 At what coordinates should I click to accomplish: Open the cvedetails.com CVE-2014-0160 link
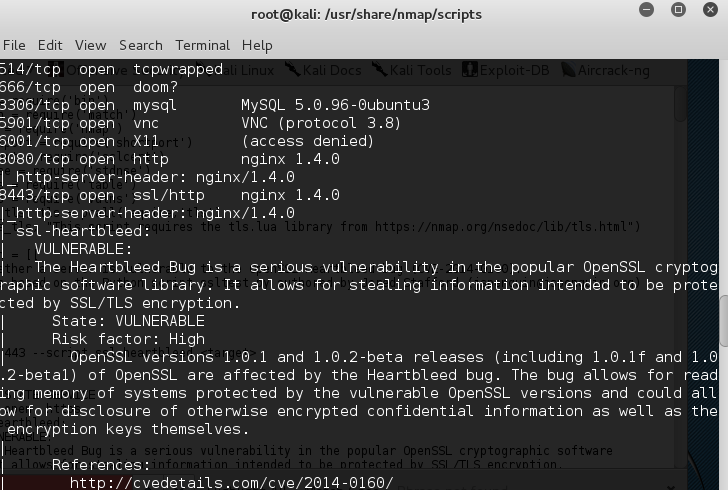[x=232, y=483]
